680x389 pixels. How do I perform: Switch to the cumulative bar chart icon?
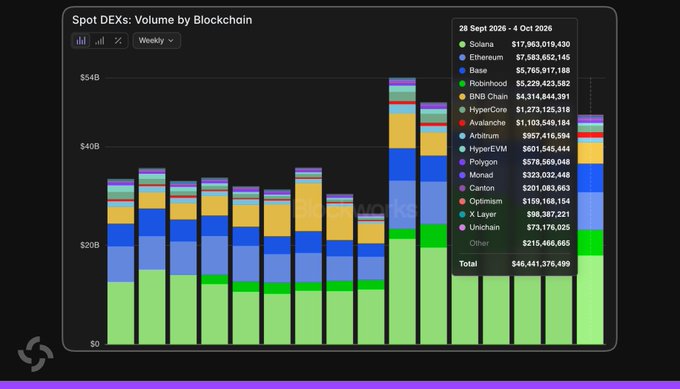[100, 41]
